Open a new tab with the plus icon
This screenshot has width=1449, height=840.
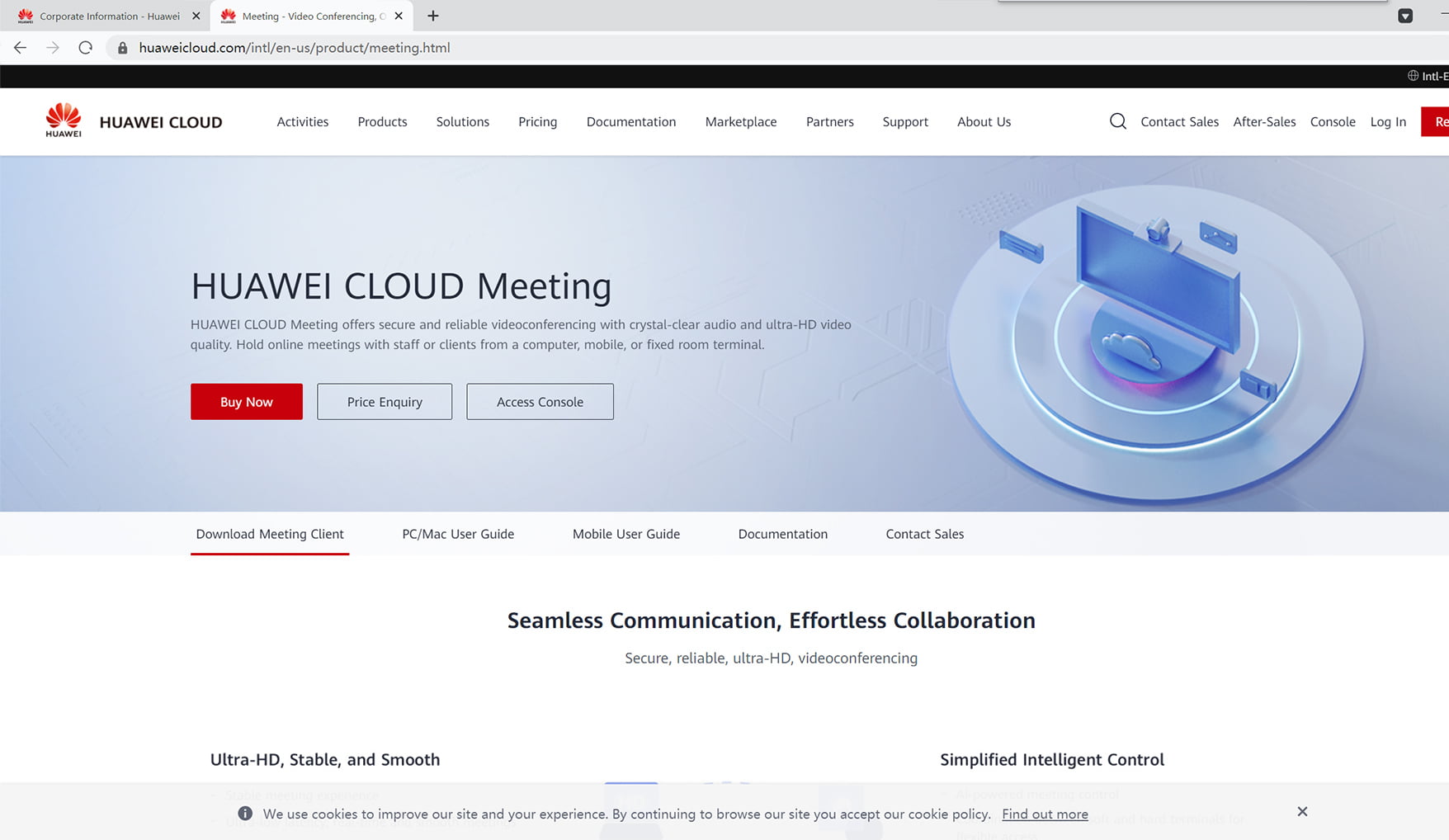(x=433, y=16)
